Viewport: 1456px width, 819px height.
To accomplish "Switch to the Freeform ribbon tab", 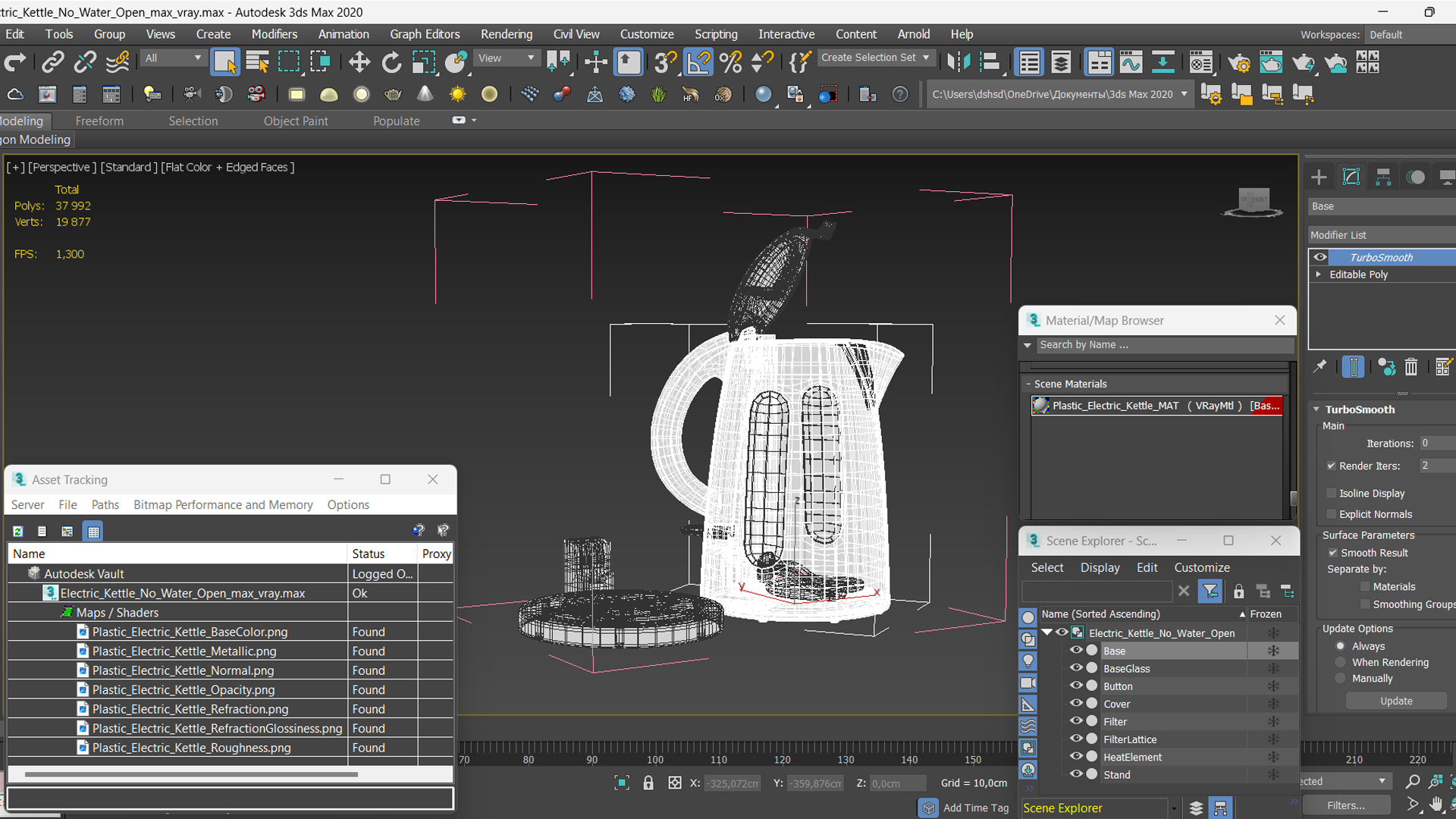I will pyautogui.click(x=99, y=121).
